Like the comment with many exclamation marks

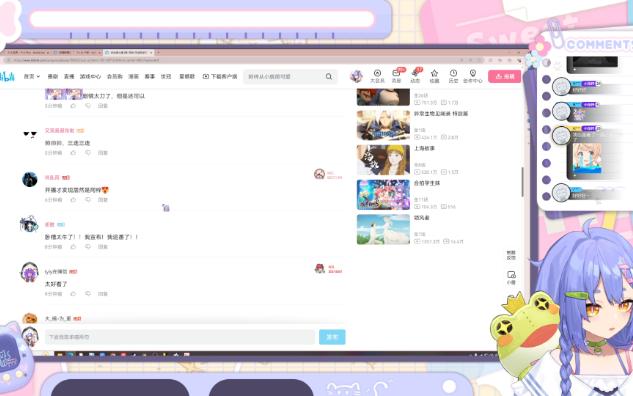73,247
